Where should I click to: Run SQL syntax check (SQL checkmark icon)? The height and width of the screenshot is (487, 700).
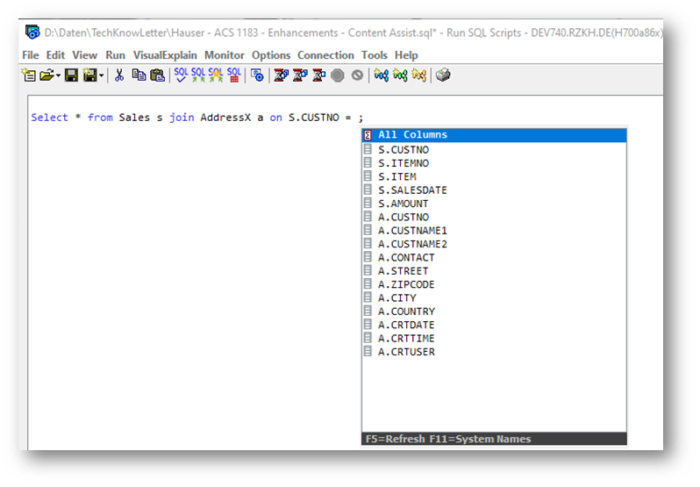181,75
